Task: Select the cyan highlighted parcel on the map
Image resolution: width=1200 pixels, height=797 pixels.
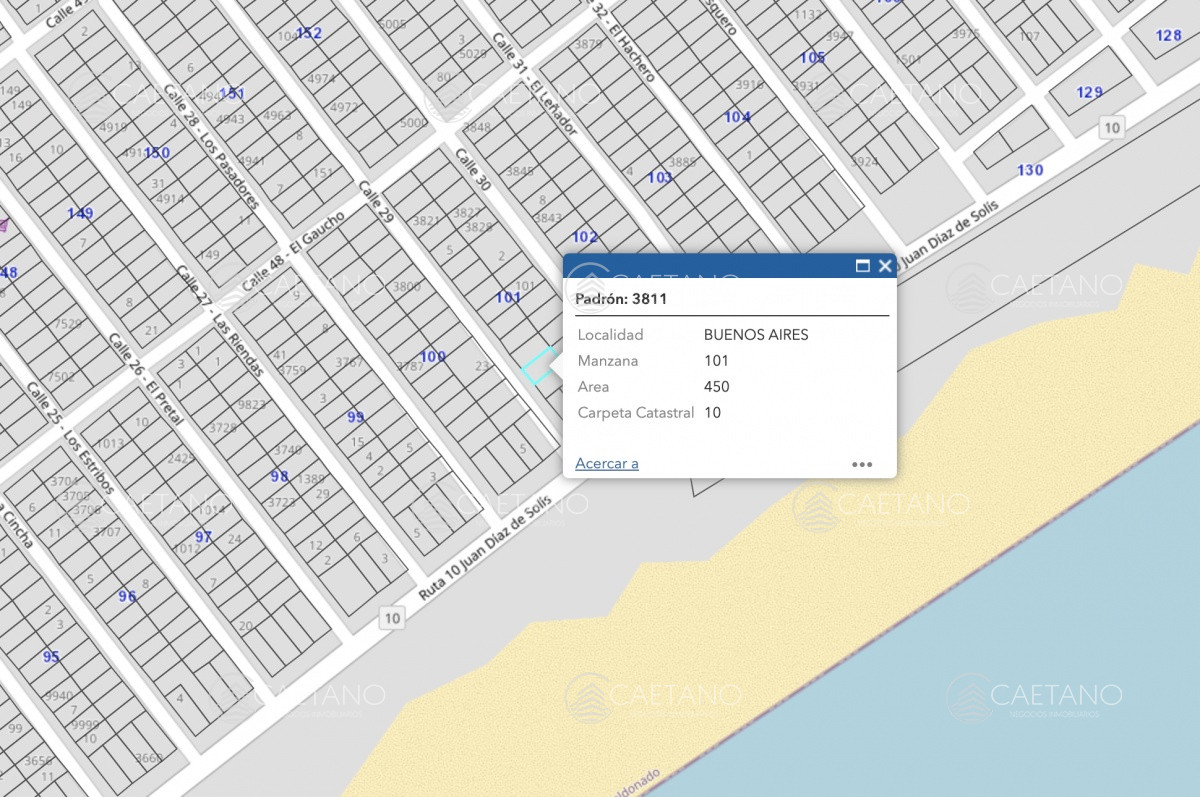Action: (540, 366)
